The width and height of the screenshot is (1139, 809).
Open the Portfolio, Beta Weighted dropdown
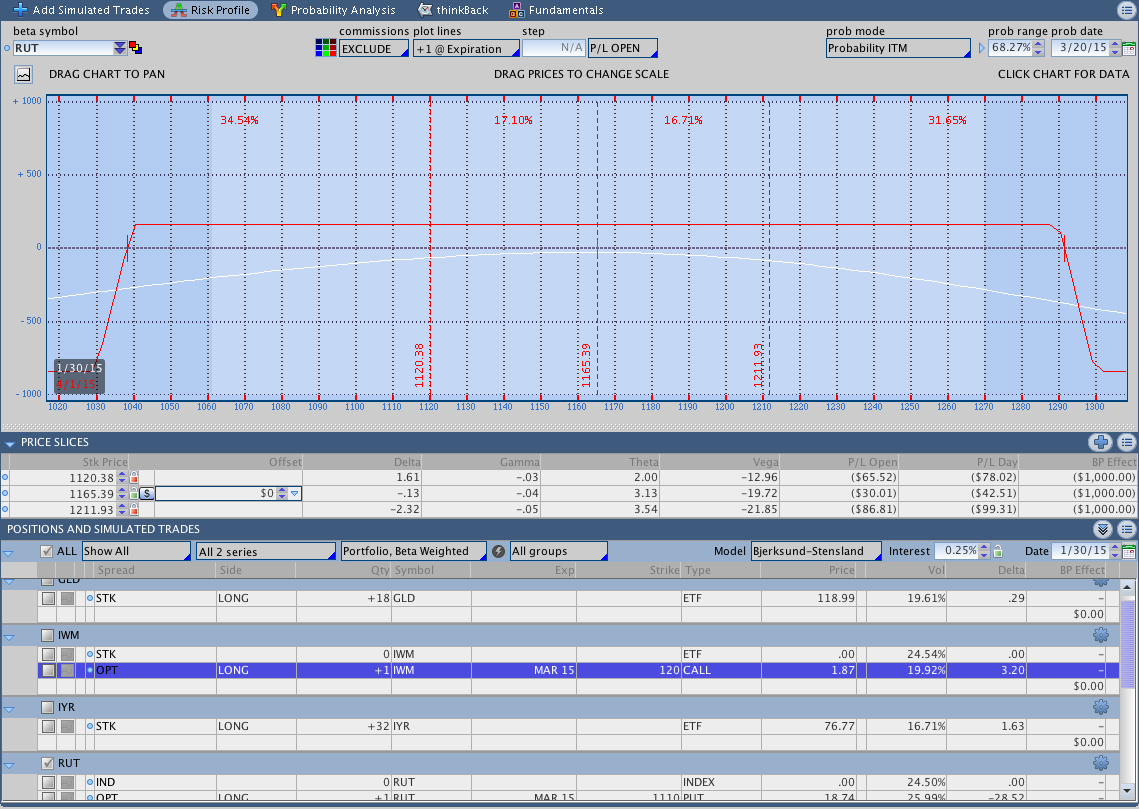point(413,551)
